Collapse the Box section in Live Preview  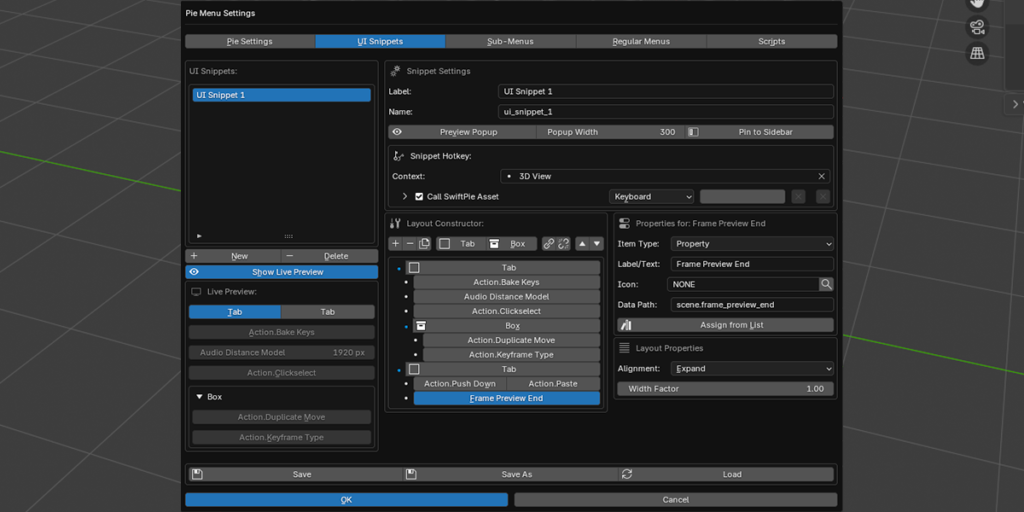pos(200,396)
